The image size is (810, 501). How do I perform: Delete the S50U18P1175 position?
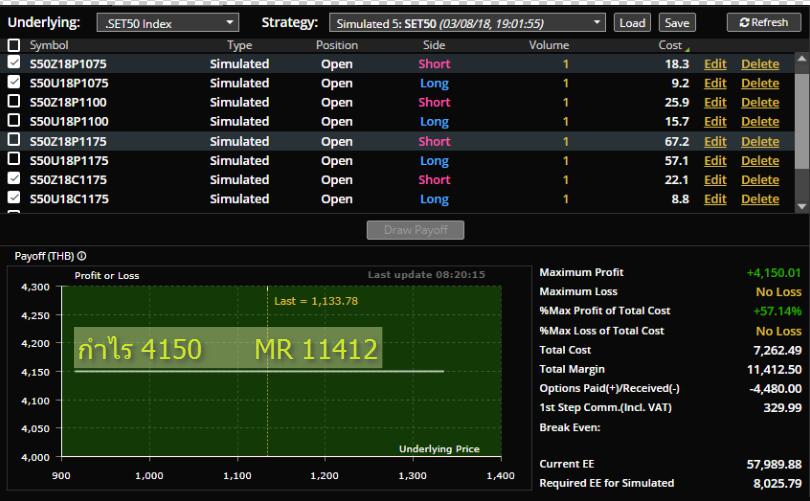click(x=760, y=161)
